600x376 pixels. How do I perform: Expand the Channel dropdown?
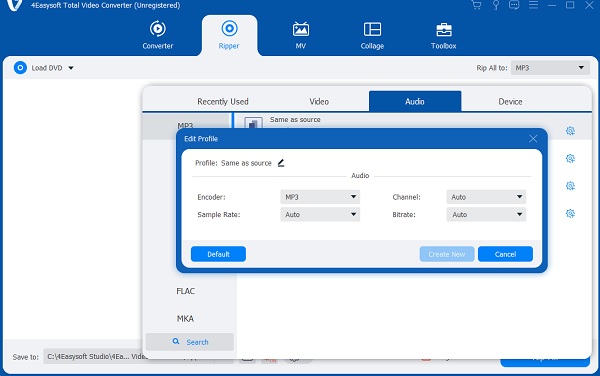(486, 197)
